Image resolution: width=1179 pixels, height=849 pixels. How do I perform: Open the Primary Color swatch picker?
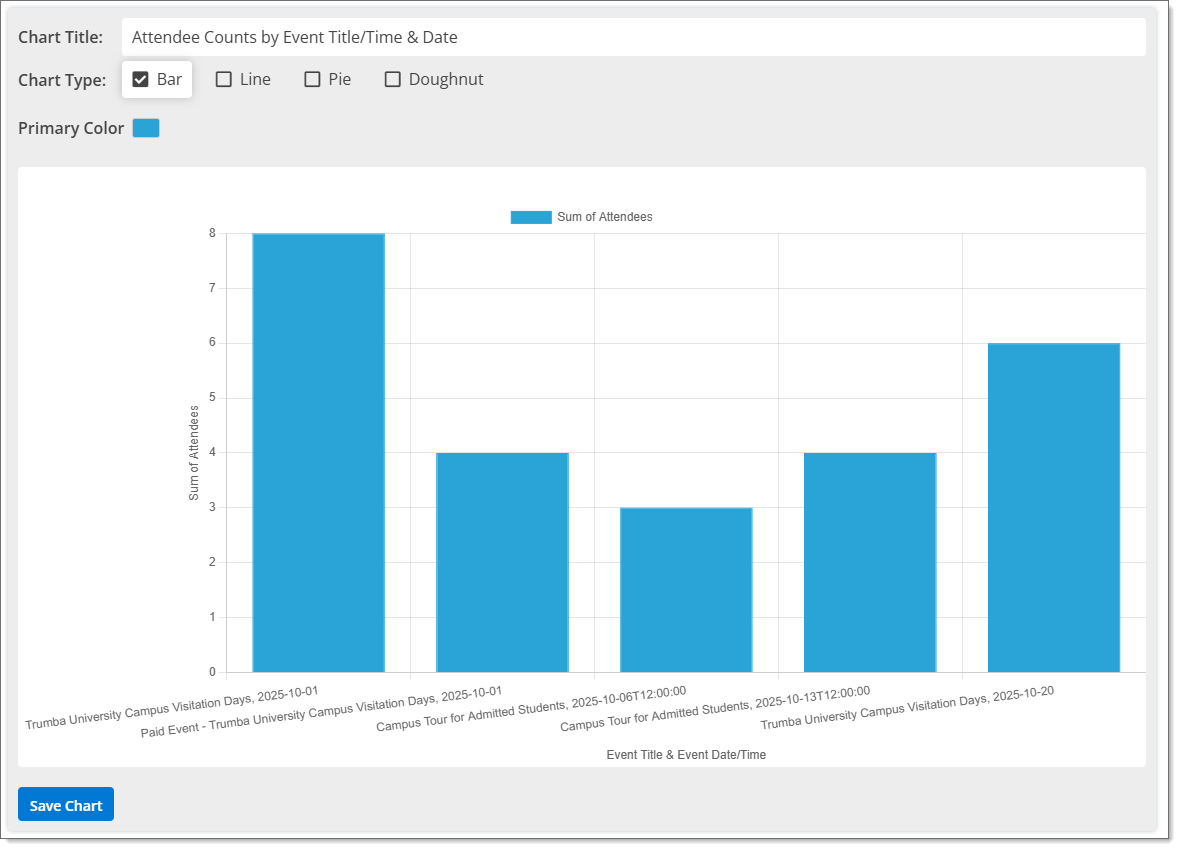pyautogui.click(x=146, y=128)
